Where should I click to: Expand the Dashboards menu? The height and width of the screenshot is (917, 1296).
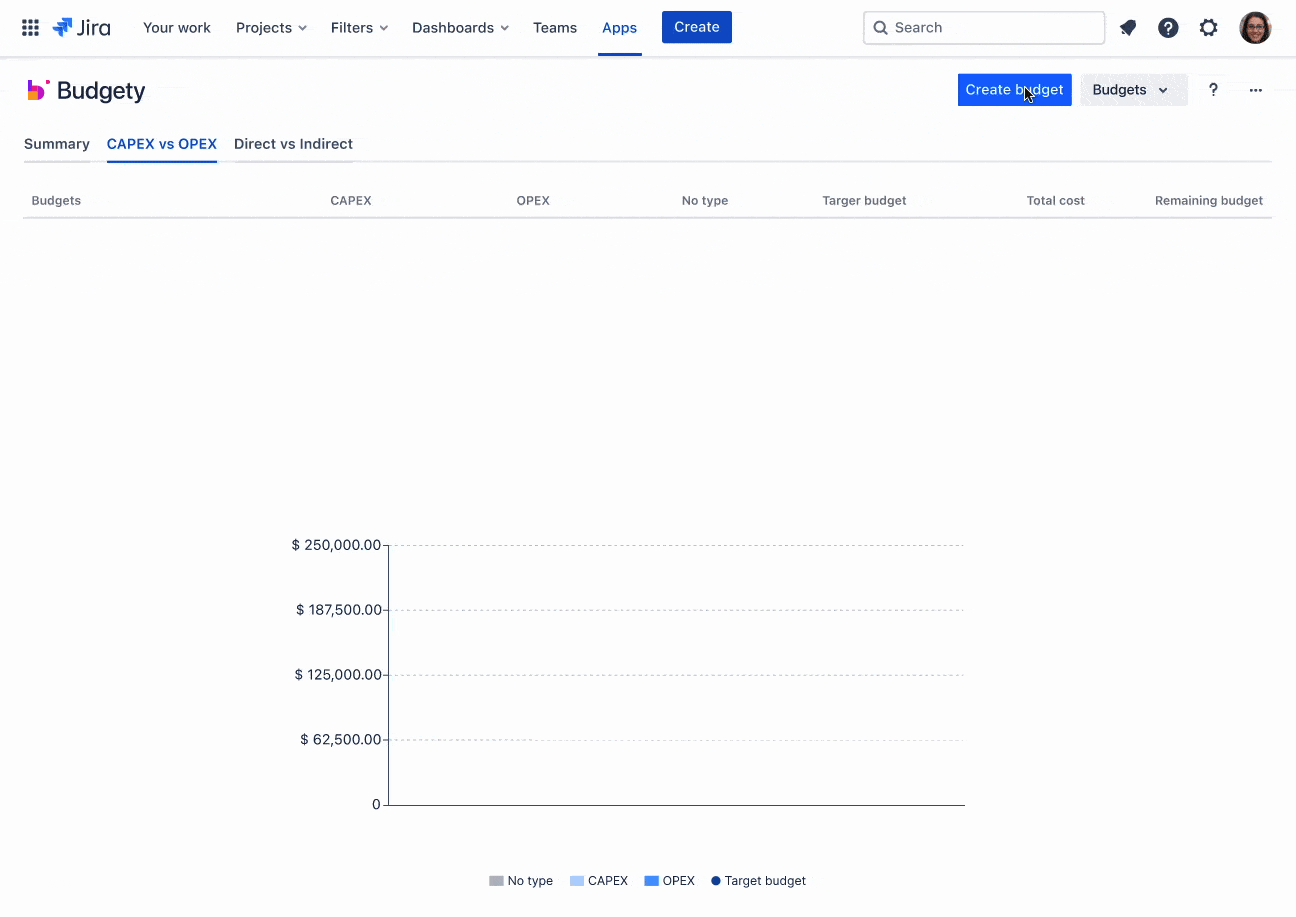pyautogui.click(x=460, y=28)
